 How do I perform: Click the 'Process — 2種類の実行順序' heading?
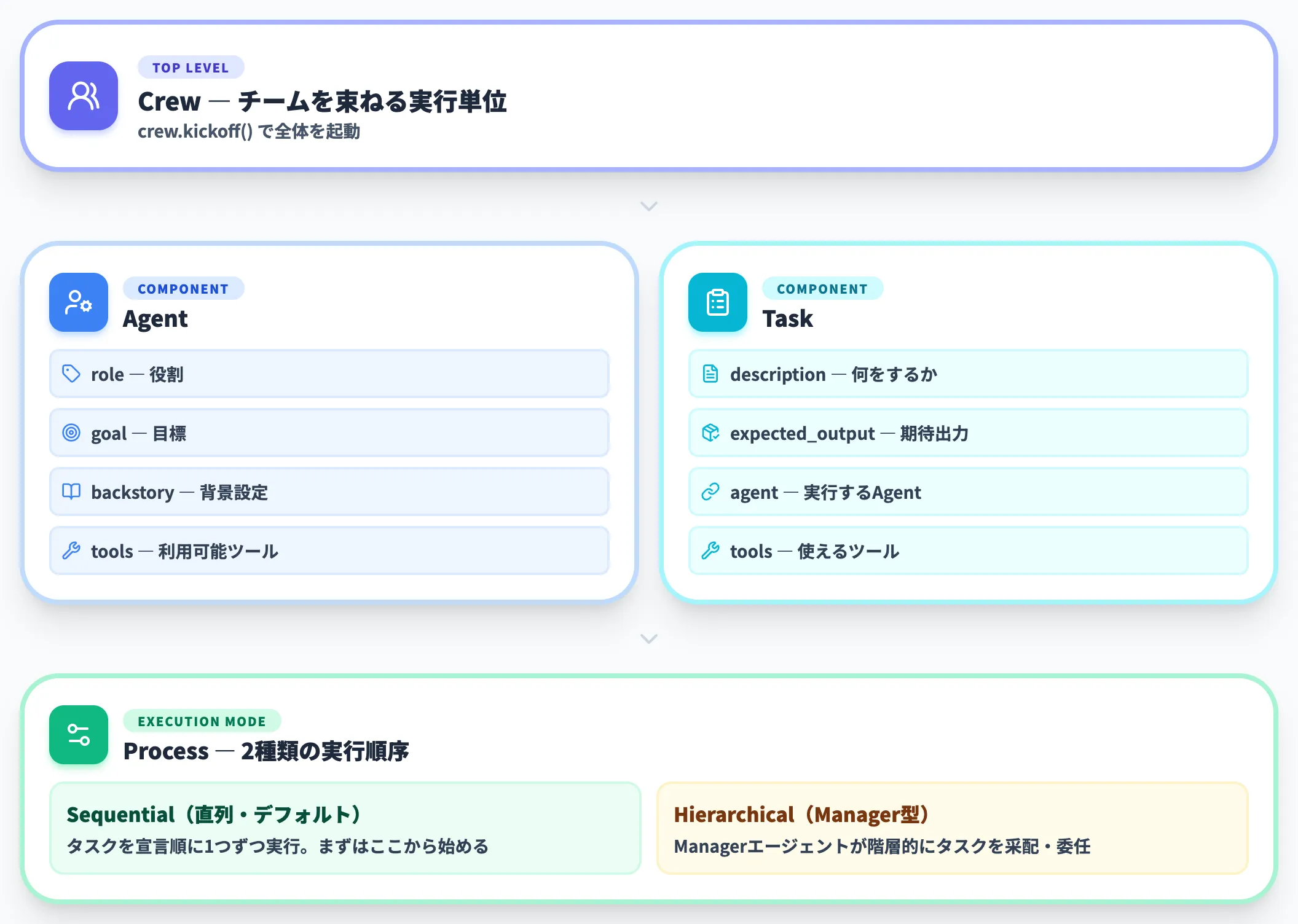point(266,751)
